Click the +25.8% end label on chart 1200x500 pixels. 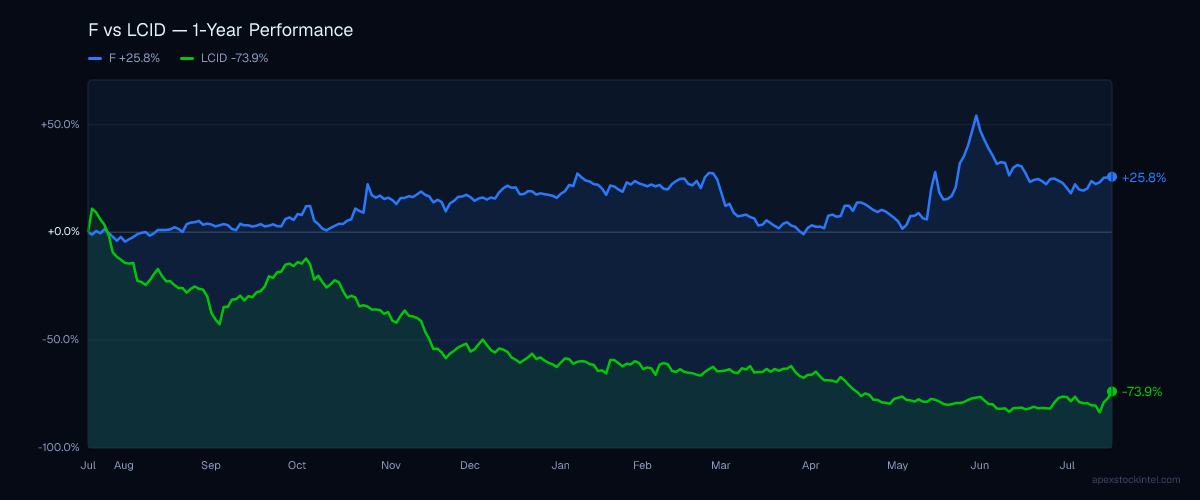[x=1144, y=178]
